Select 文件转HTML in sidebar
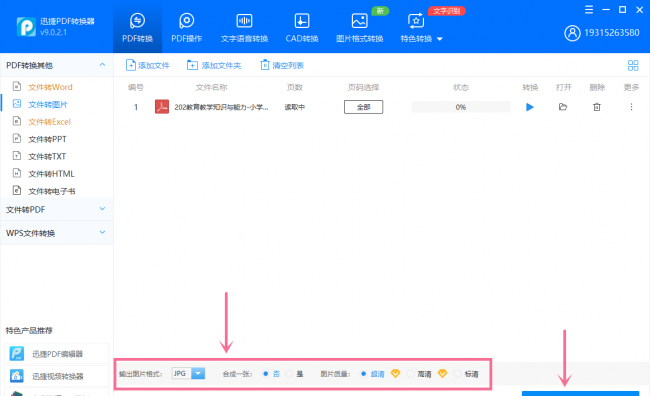The height and width of the screenshot is (396, 650). point(51,174)
